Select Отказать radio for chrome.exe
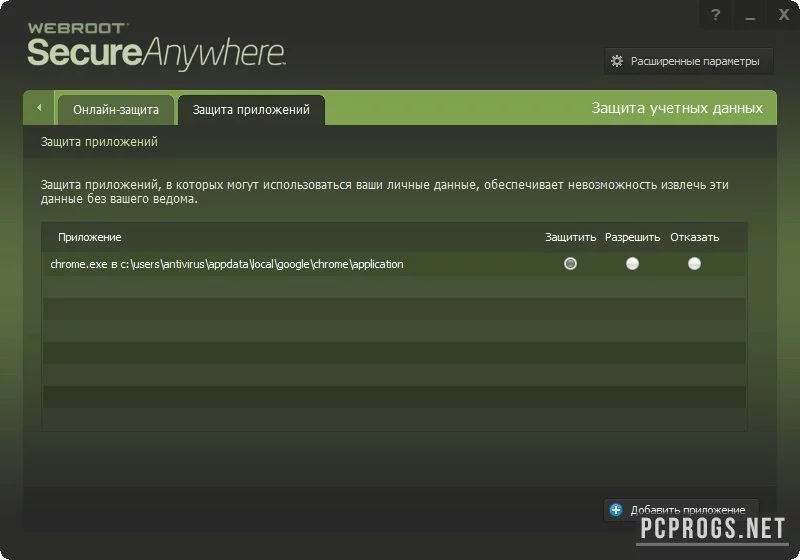The height and width of the screenshot is (560, 800). click(694, 264)
